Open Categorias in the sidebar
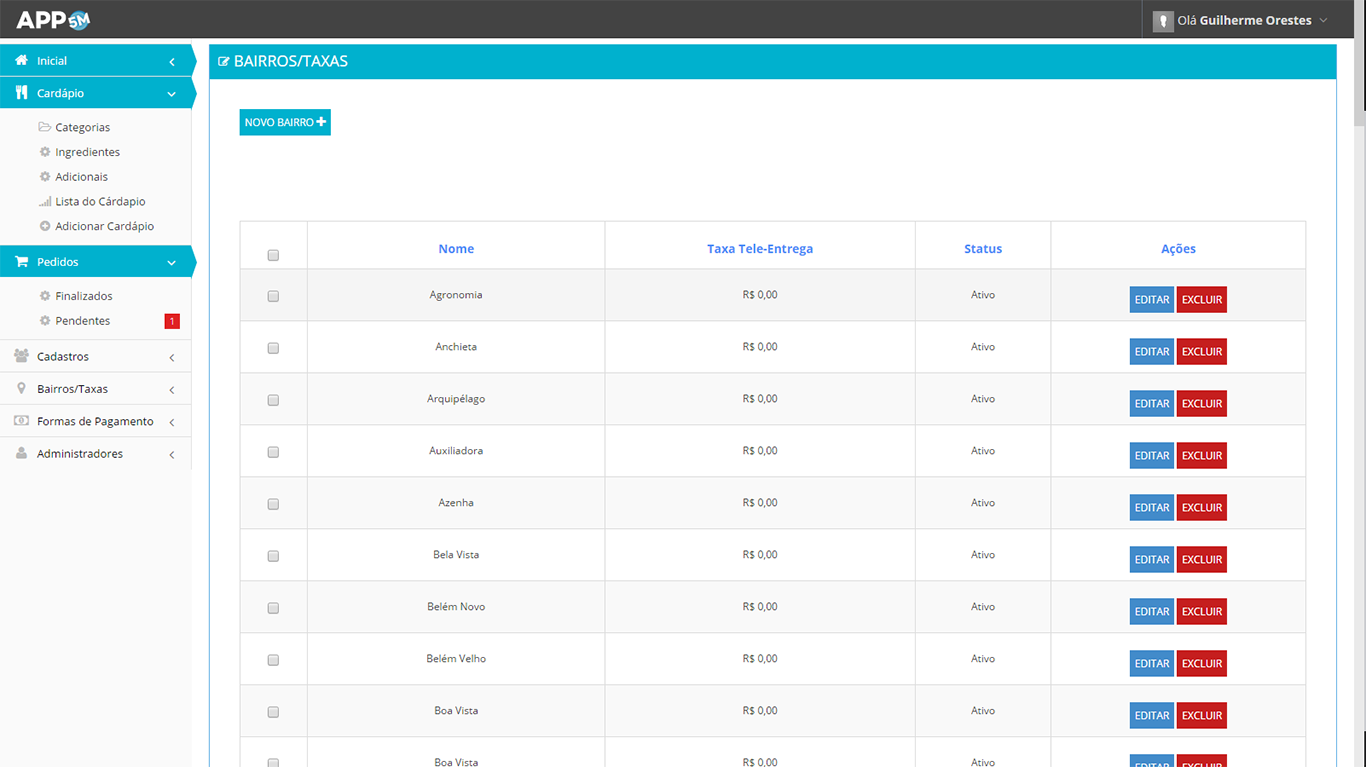The width and height of the screenshot is (1366, 767). tap(82, 128)
